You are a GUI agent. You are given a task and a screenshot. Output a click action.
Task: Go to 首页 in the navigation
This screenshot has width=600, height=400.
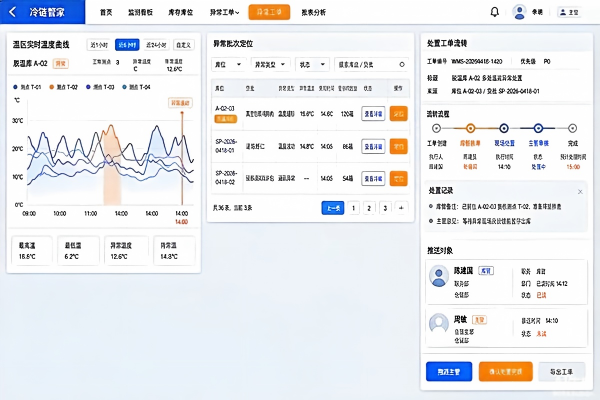[x=106, y=12]
